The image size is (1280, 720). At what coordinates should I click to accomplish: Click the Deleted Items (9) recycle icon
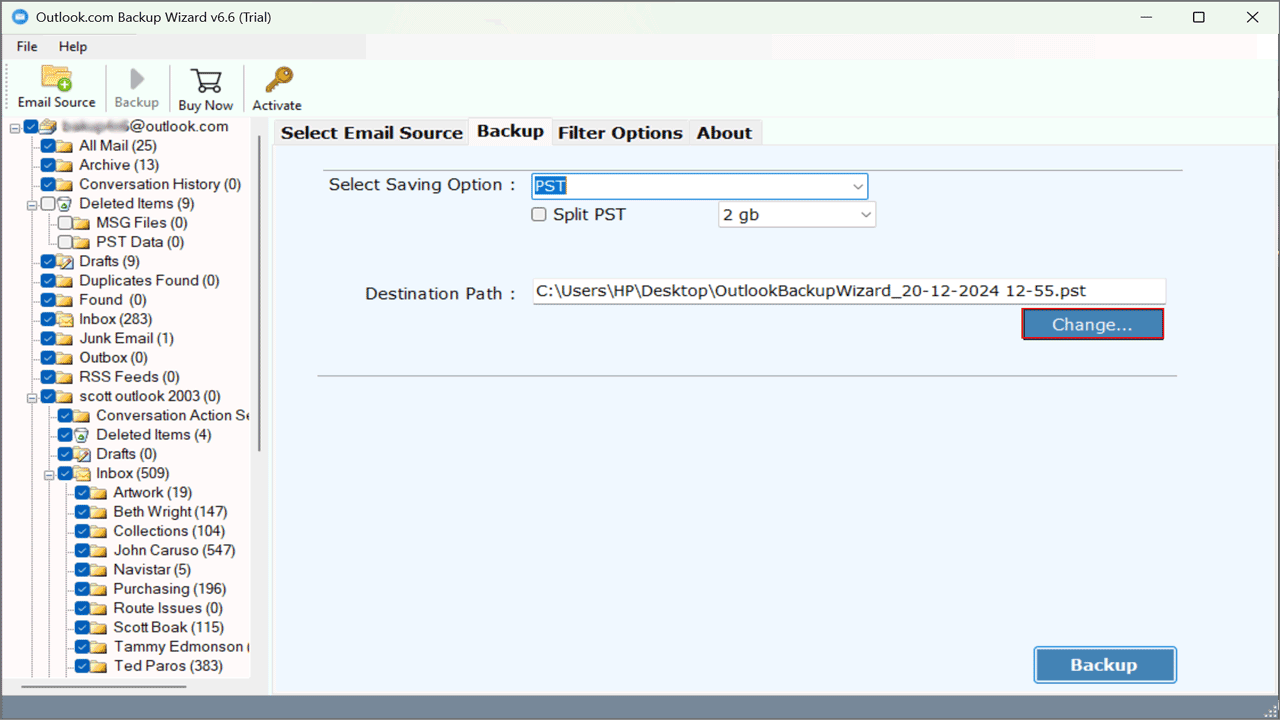pyautogui.click(x=65, y=204)
